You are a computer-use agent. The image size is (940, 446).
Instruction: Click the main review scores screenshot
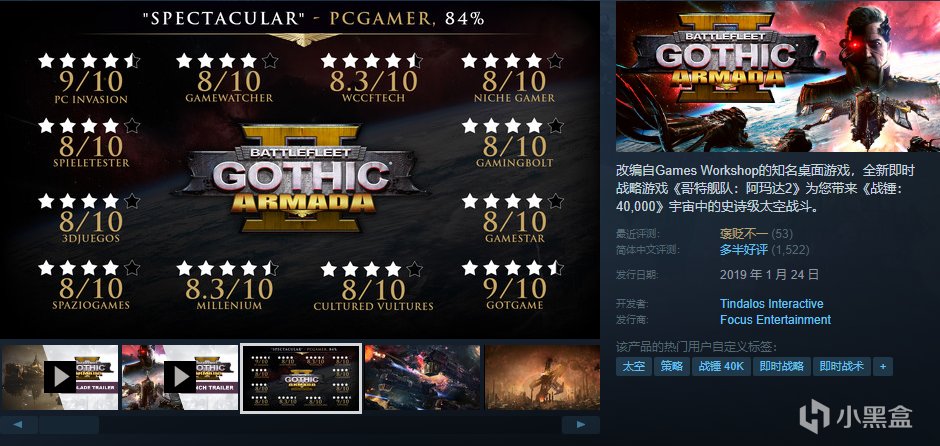point(300,170)
